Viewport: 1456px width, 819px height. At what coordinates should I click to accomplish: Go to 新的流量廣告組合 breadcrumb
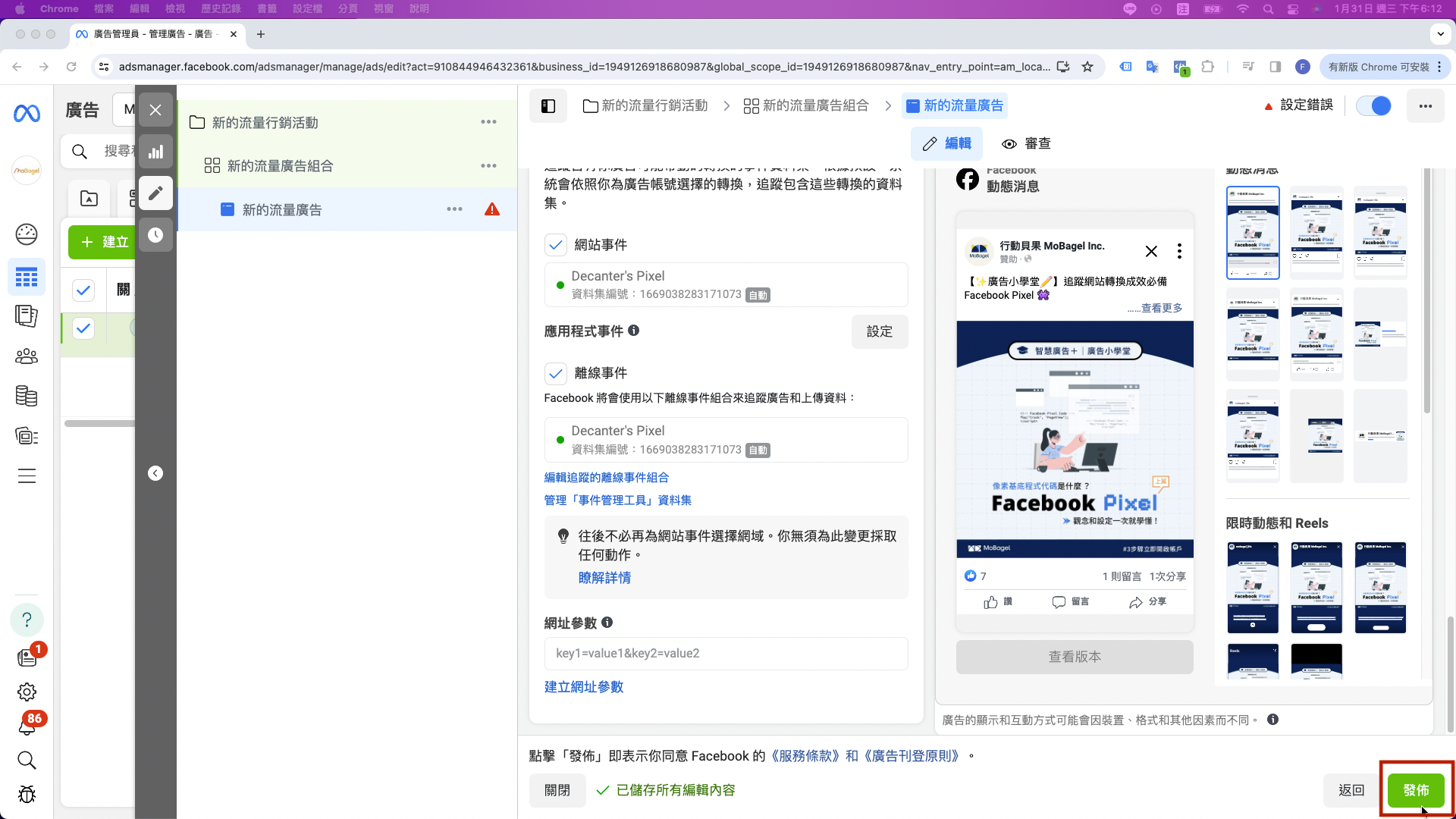[806, 106]
